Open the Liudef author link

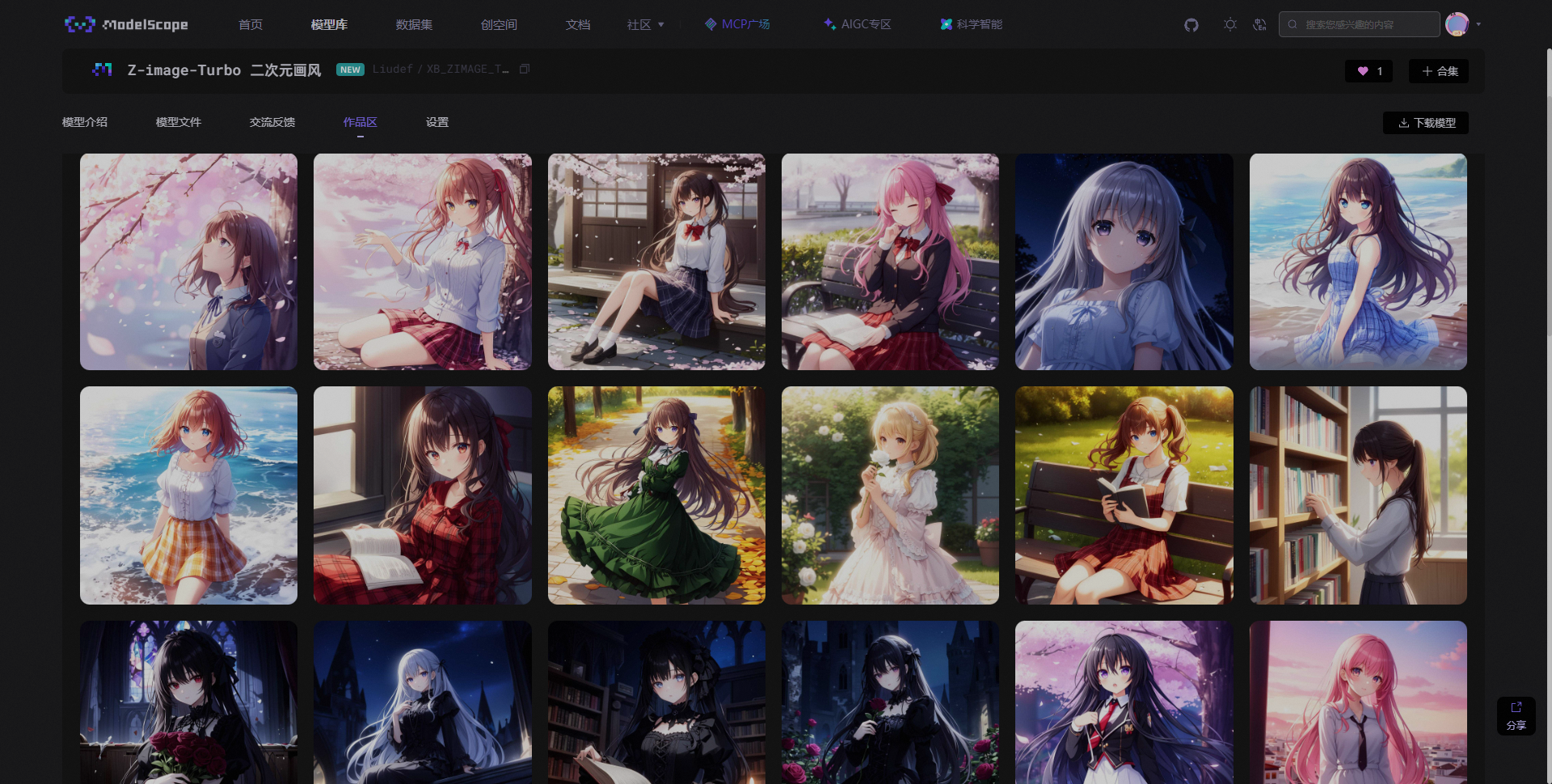392,70
